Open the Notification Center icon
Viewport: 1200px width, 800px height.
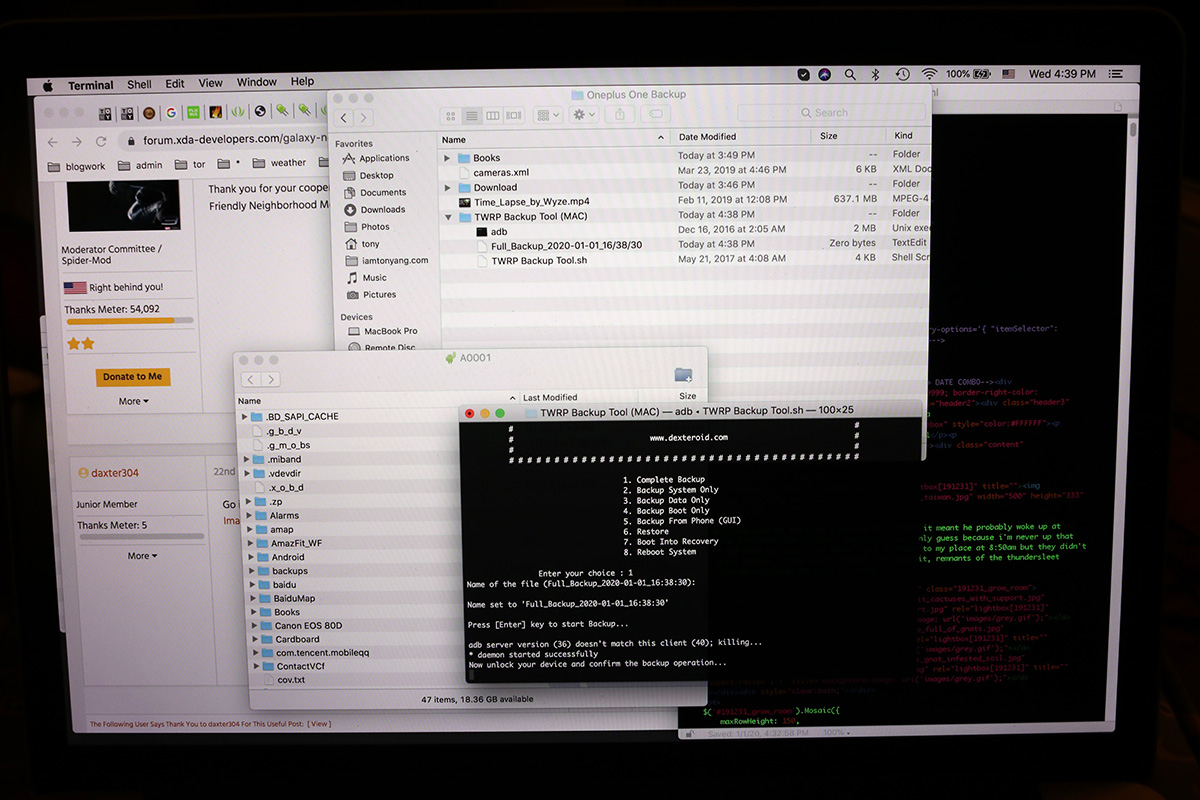pos(1121,74)
